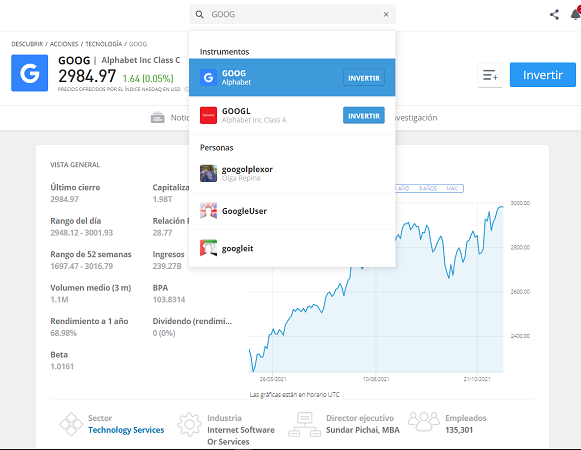Click the BPA value 103.8314
The image size is (581, 450).
(x=169, y=300)
